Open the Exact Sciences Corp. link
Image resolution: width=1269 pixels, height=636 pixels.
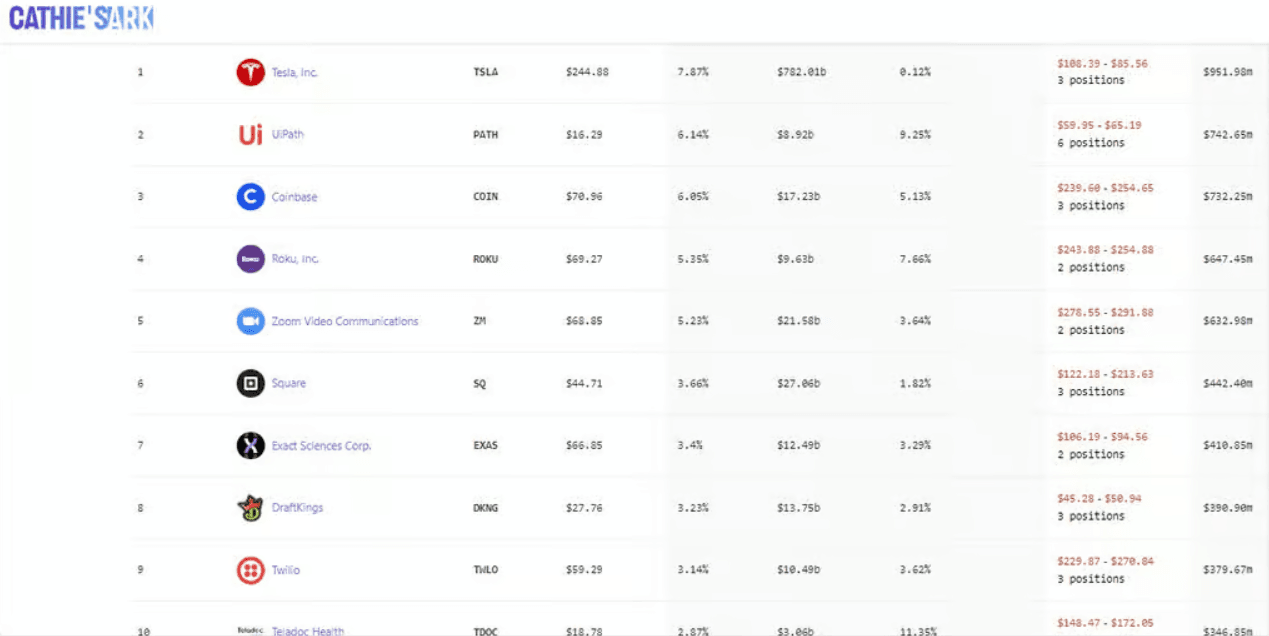(x=321, y=446)
